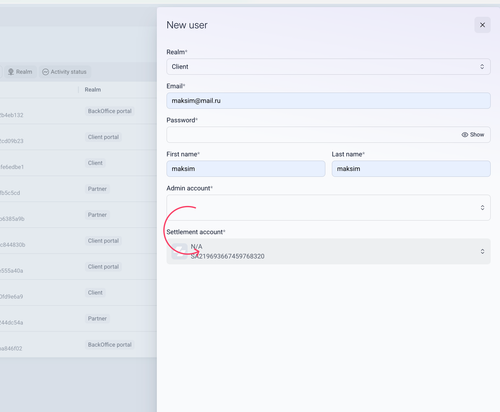Click the Client badge, row fe6edbe1
This screenshot has width=500, height=412.
point(95,163)
